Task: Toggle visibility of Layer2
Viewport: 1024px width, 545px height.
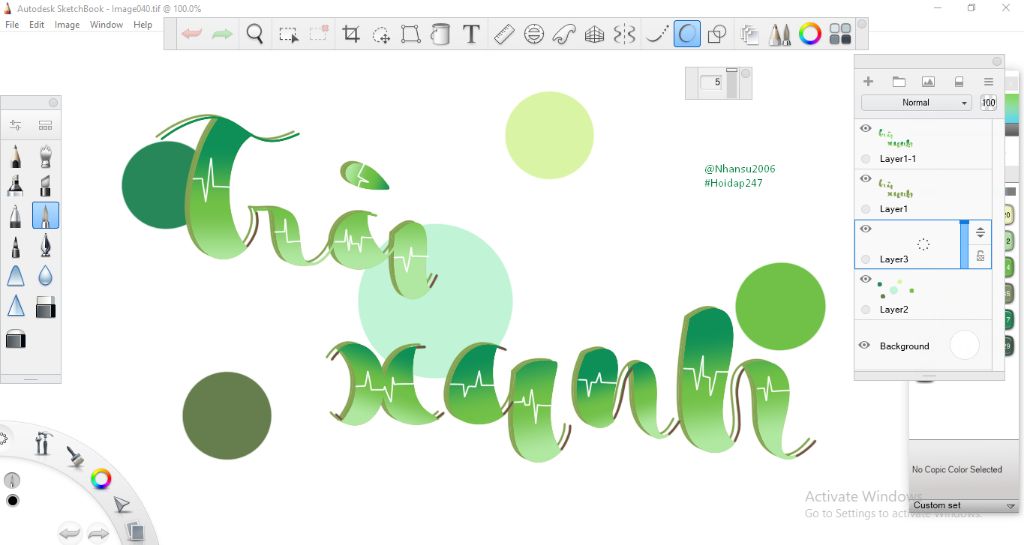Action: click(x=865, y=279)
